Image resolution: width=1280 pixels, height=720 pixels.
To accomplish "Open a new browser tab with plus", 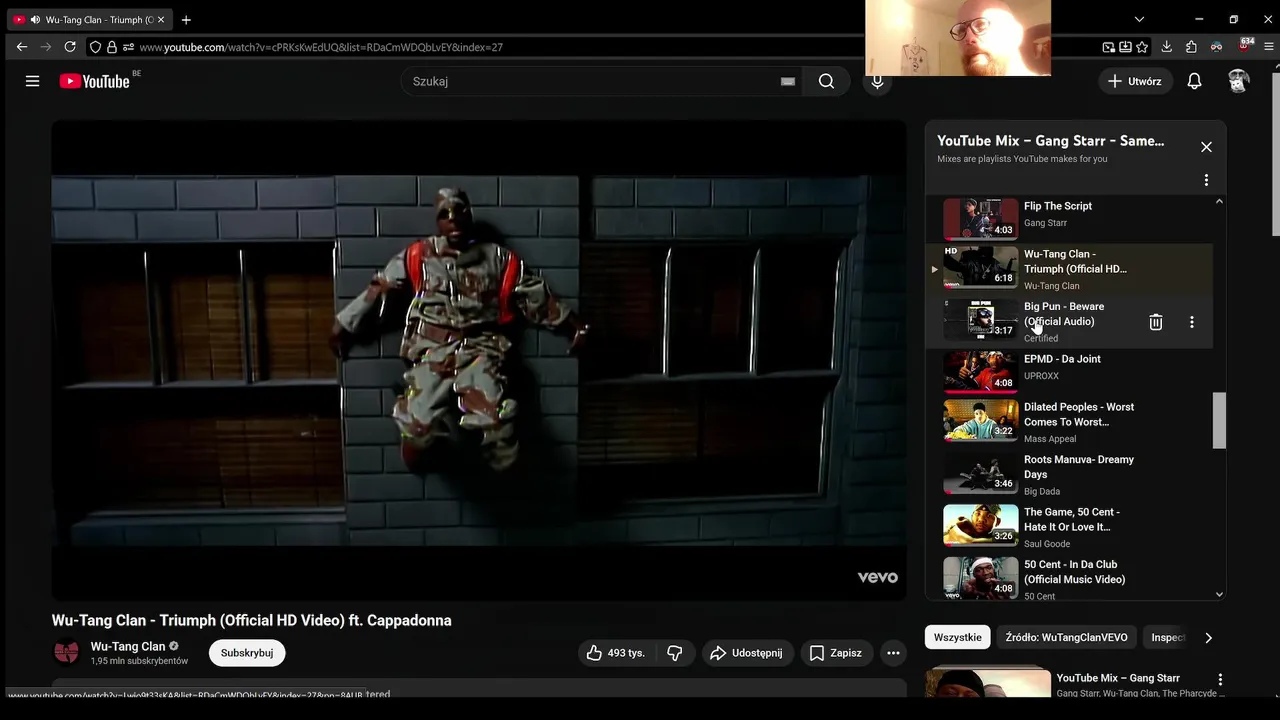I will click(x=186, y=20).
